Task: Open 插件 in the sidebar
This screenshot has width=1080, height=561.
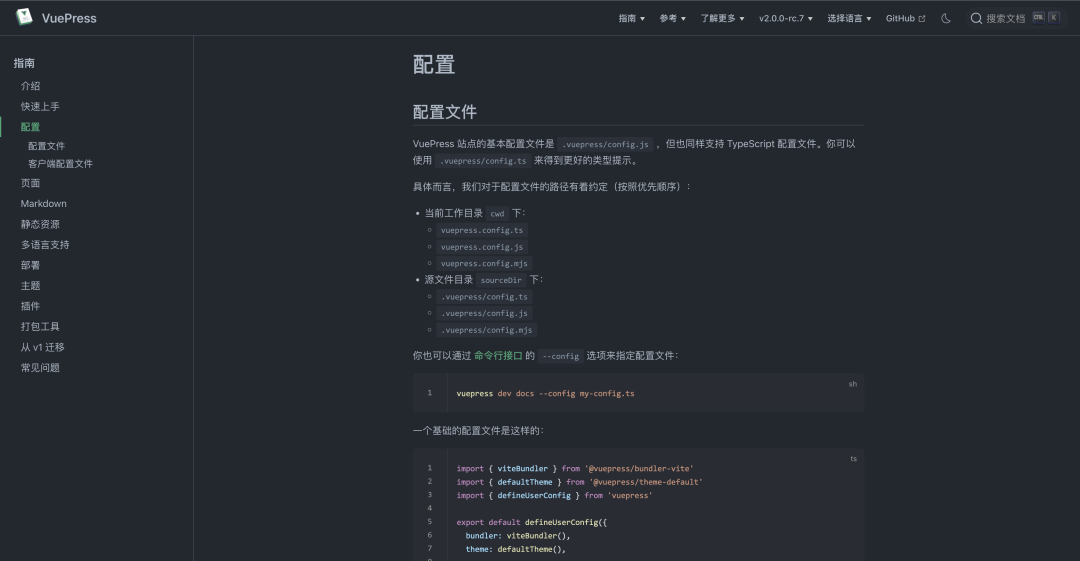Action: pos(30,306)
